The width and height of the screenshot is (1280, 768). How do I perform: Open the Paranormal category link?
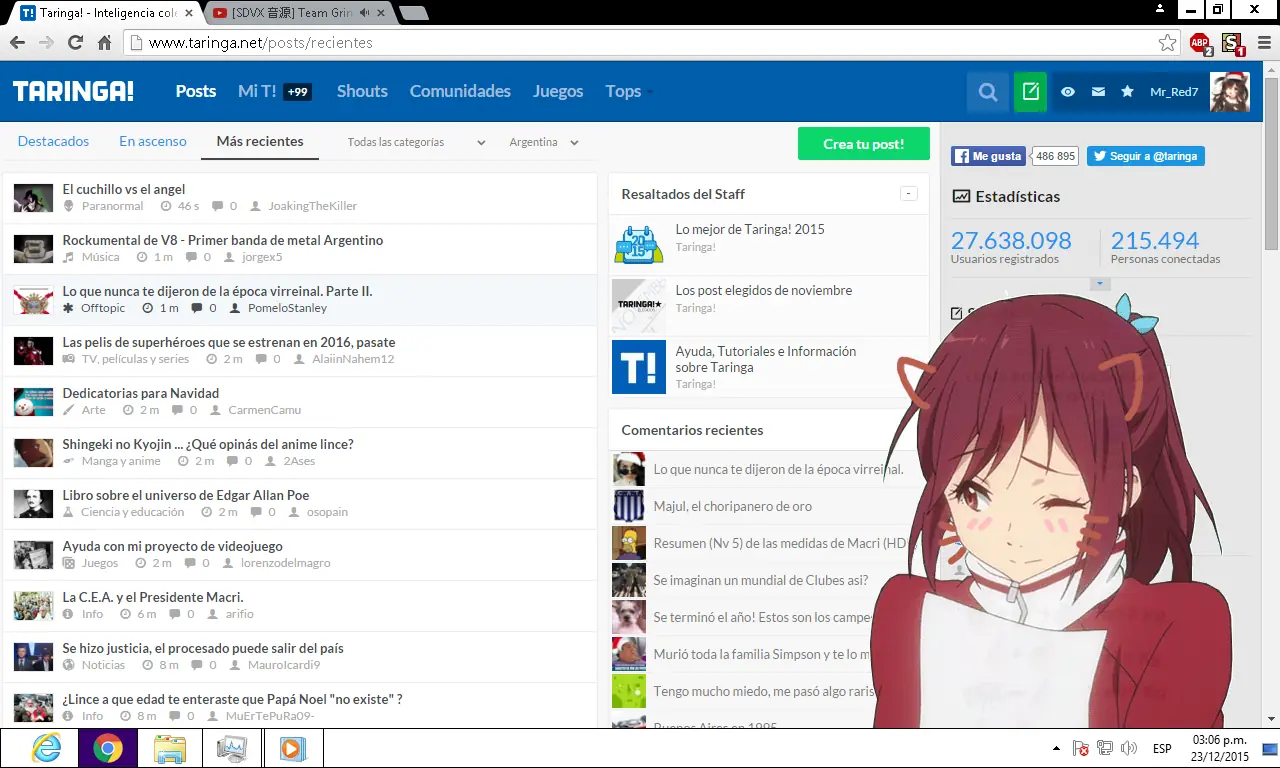tap(112, 206)
